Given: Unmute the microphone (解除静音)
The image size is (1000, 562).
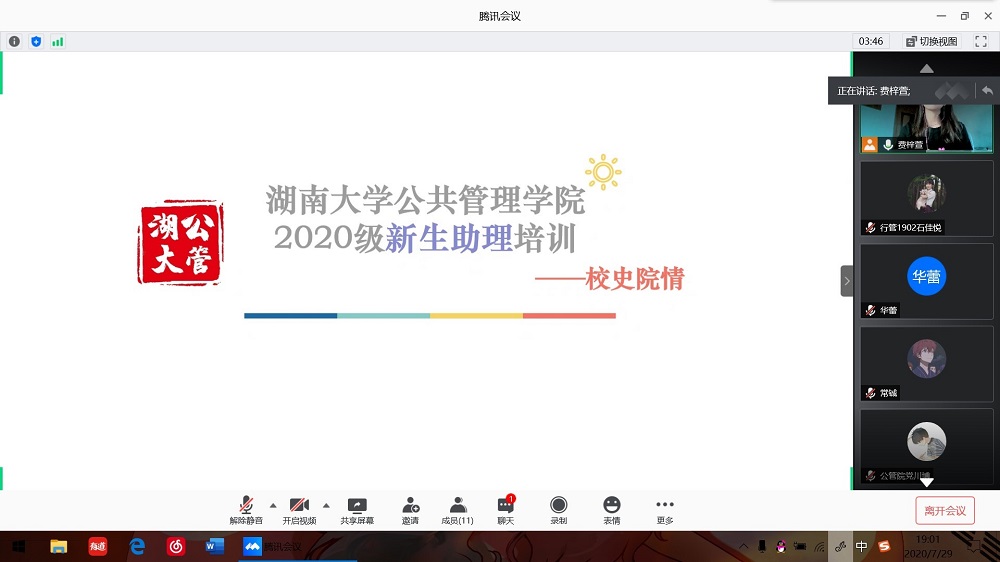Looking at the screenshot, I should tap(246, 510).
